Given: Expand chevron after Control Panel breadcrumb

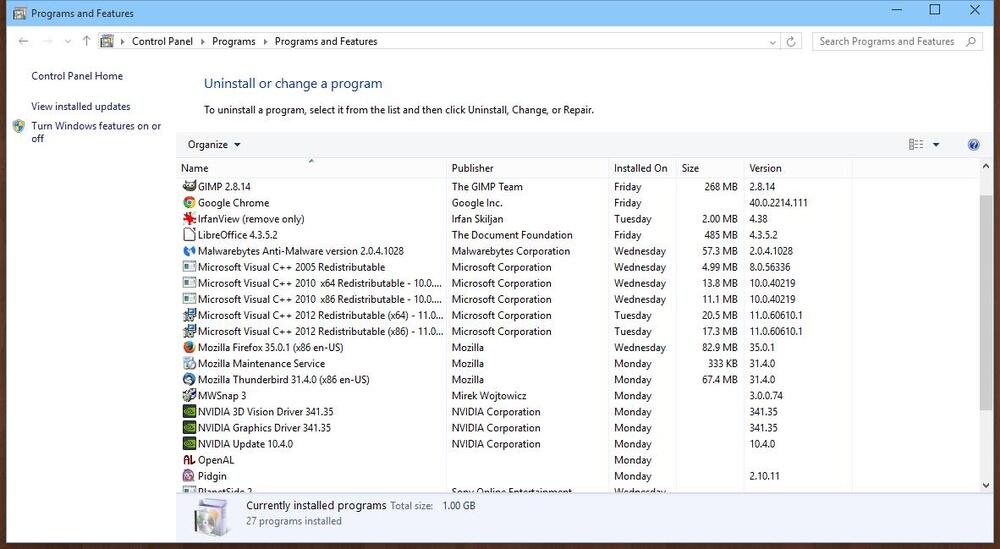Looking at the screenshot, I should [x=203, y=41].
